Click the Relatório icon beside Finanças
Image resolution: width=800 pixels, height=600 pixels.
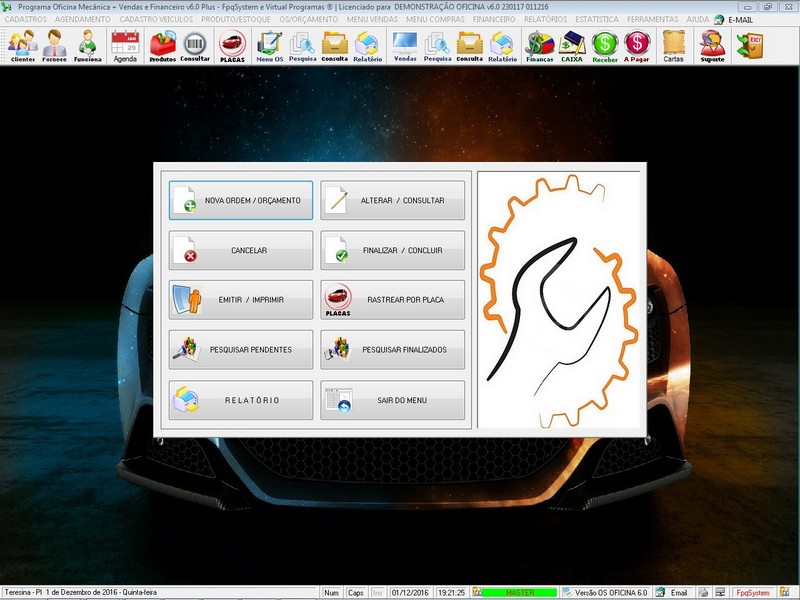coord(503,45)
